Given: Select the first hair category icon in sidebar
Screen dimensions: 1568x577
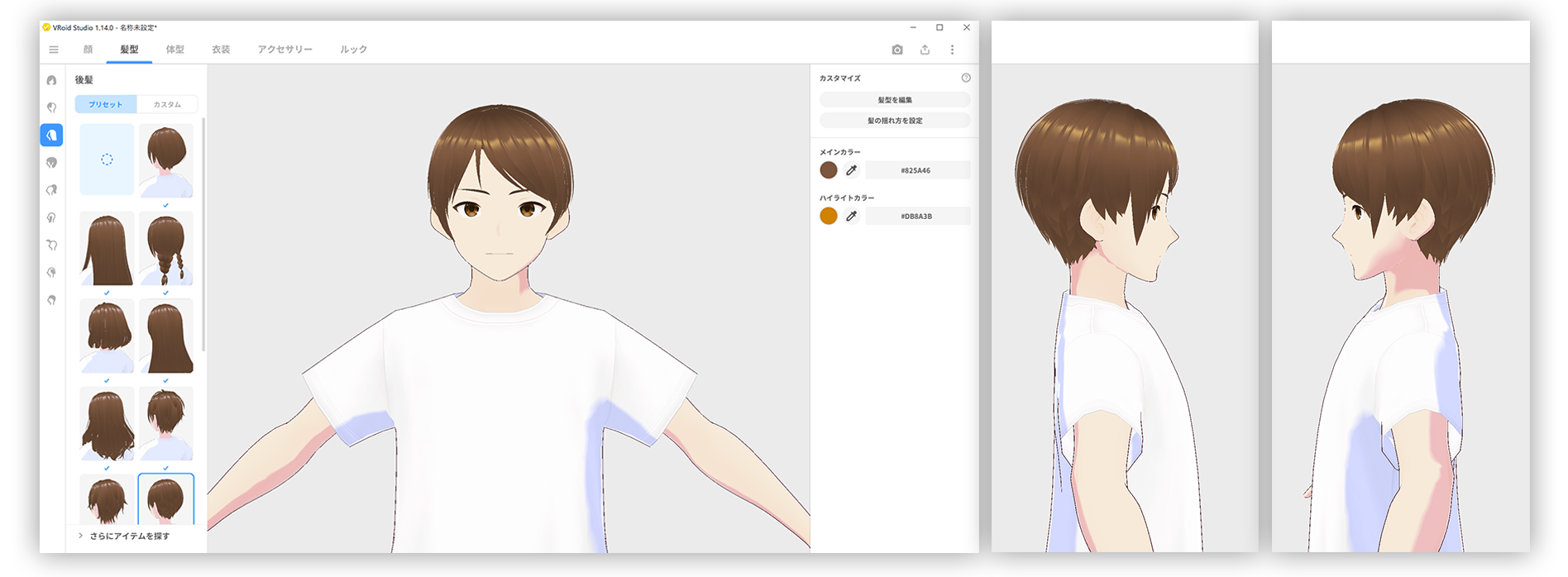Looking at the screenshot, I should (x=51, y=80).
